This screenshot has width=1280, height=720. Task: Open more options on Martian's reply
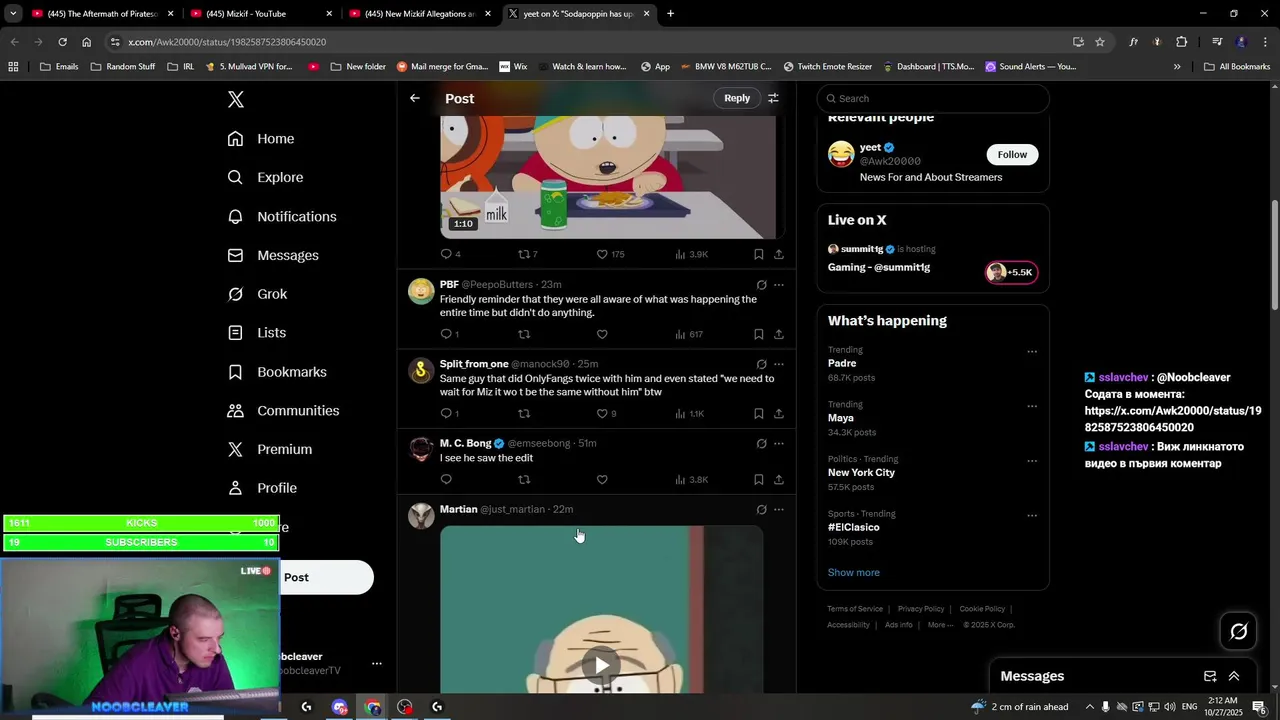[x=779, y=509]
